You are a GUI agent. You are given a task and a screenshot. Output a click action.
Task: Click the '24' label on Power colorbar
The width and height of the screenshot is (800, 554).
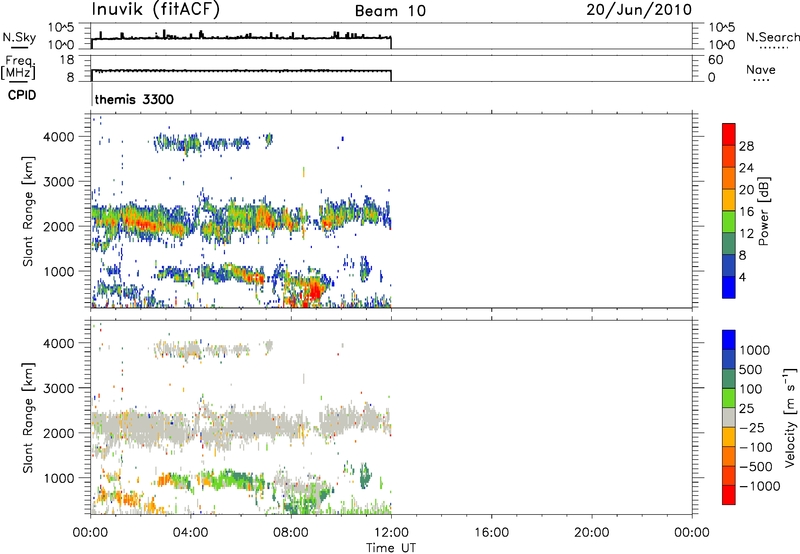tap(746, 168)
